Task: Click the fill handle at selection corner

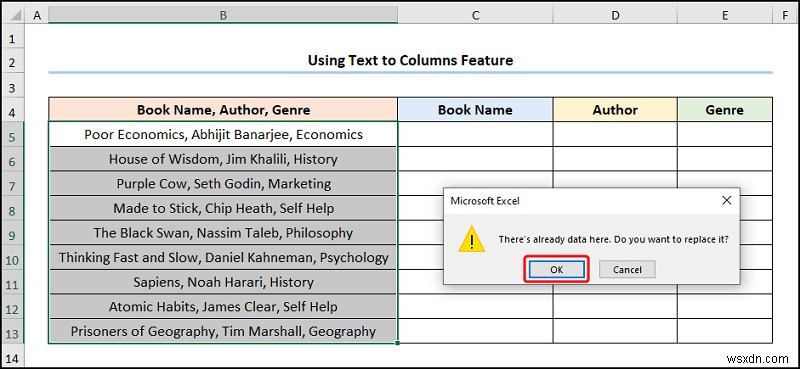Action: [x=397, y=343]
